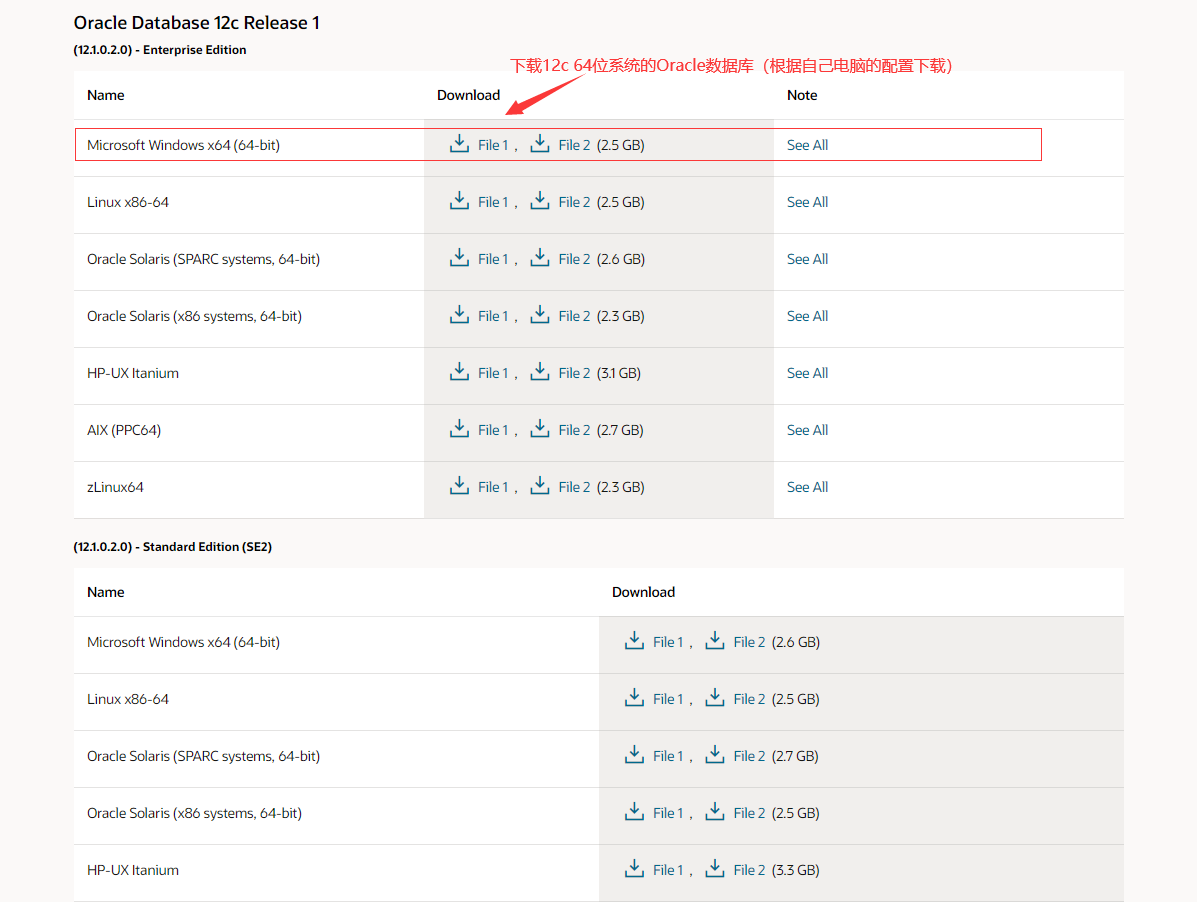Click zLinux64 platform name
Screen dimensions: 1197x902
pos(115,487)
